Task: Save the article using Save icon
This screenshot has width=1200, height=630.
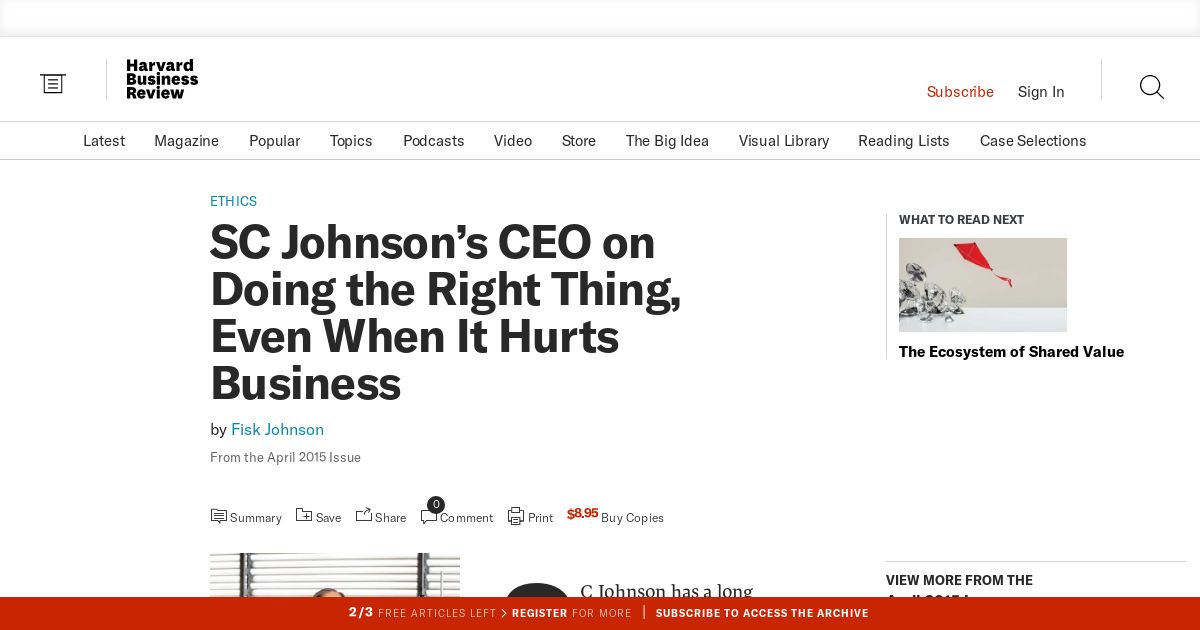Action: 304,515
